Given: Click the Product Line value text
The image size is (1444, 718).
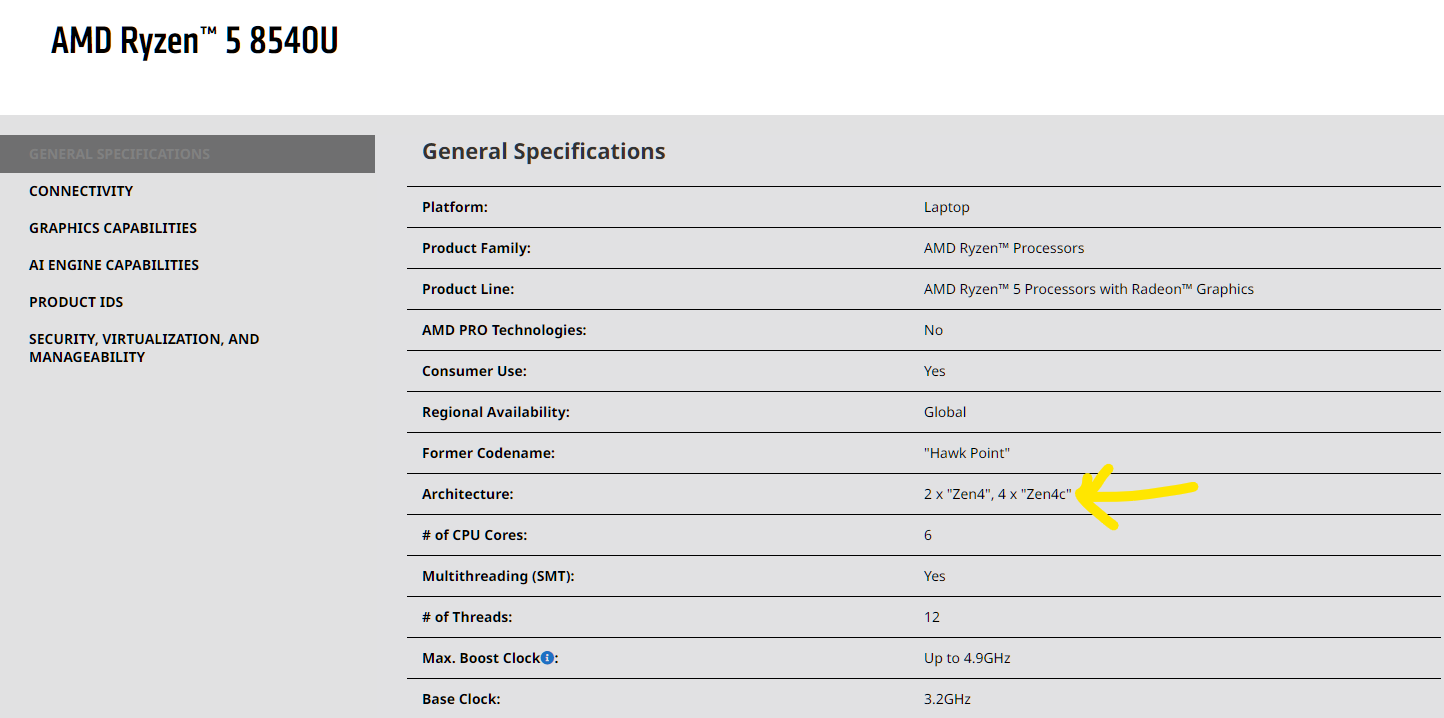Looking at the screenshot, I should coord(1088,289).
